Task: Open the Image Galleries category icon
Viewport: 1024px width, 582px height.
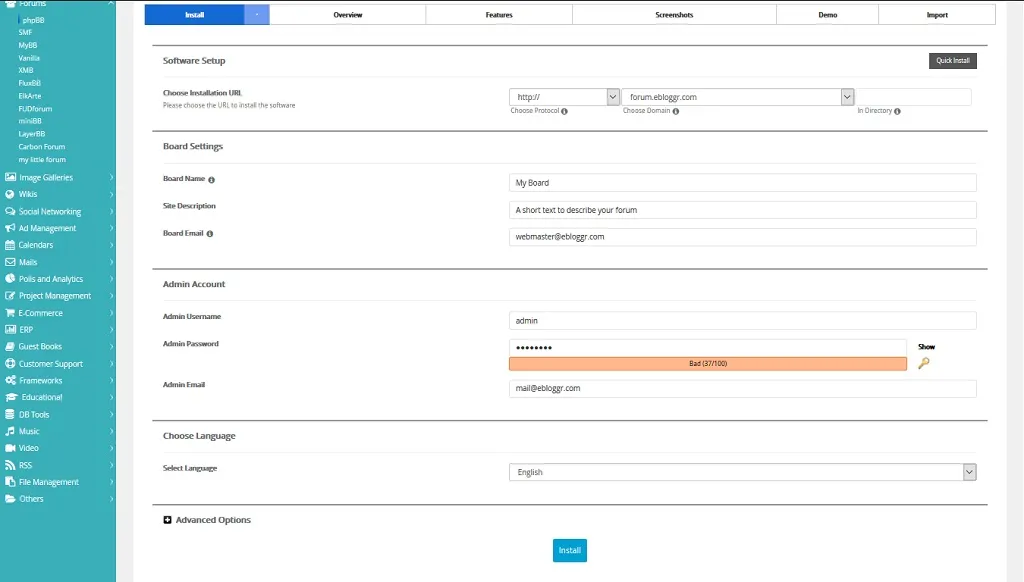Action: [x=10, y=177]
